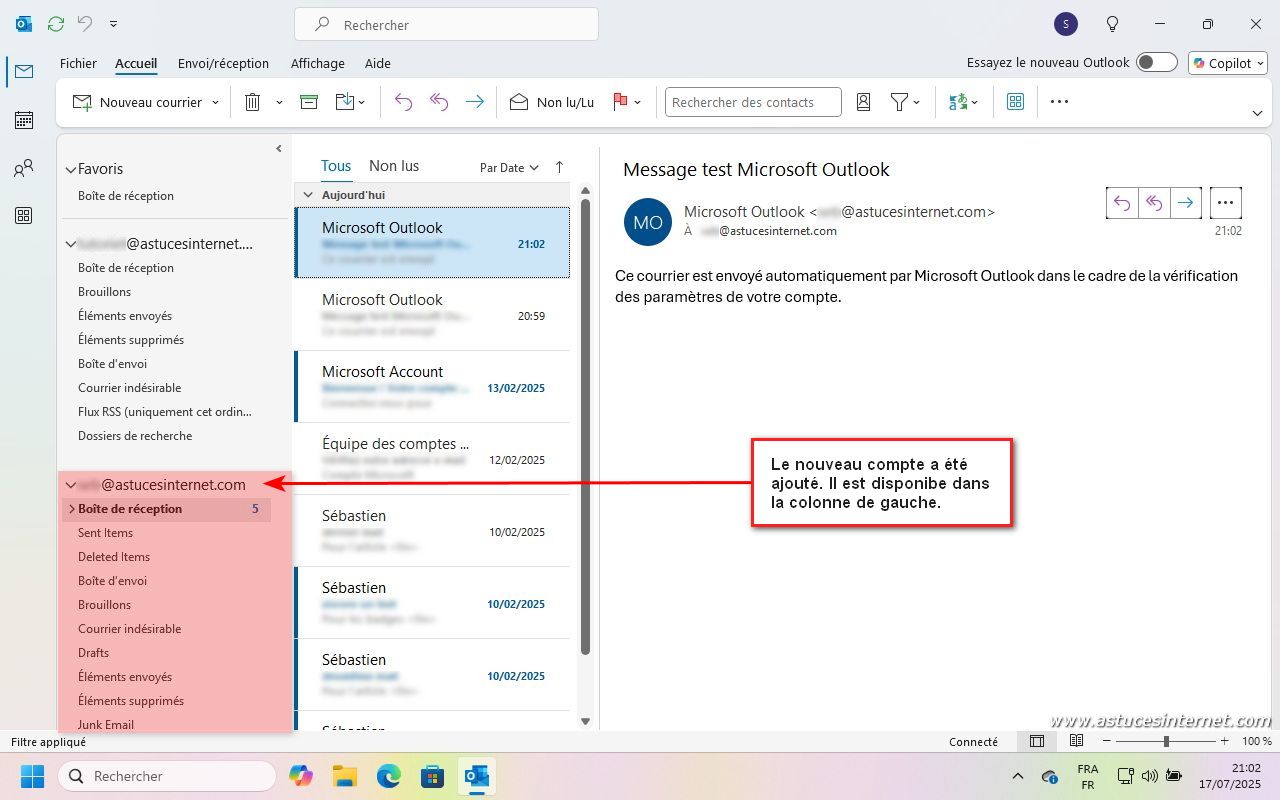This screenshot has height=800, width=1280.
Task: Click the Rechercher search box at top
Action: (446, 24)
